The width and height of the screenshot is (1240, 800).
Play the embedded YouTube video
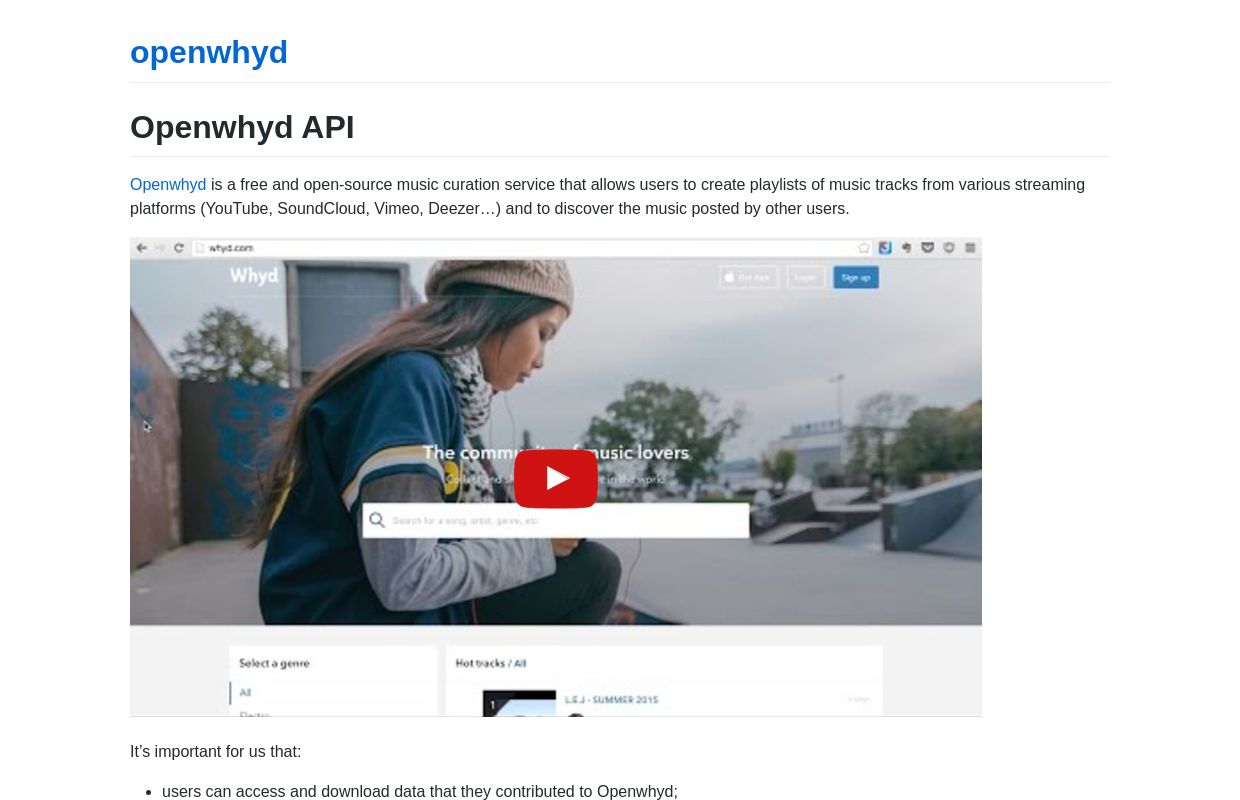556,478
